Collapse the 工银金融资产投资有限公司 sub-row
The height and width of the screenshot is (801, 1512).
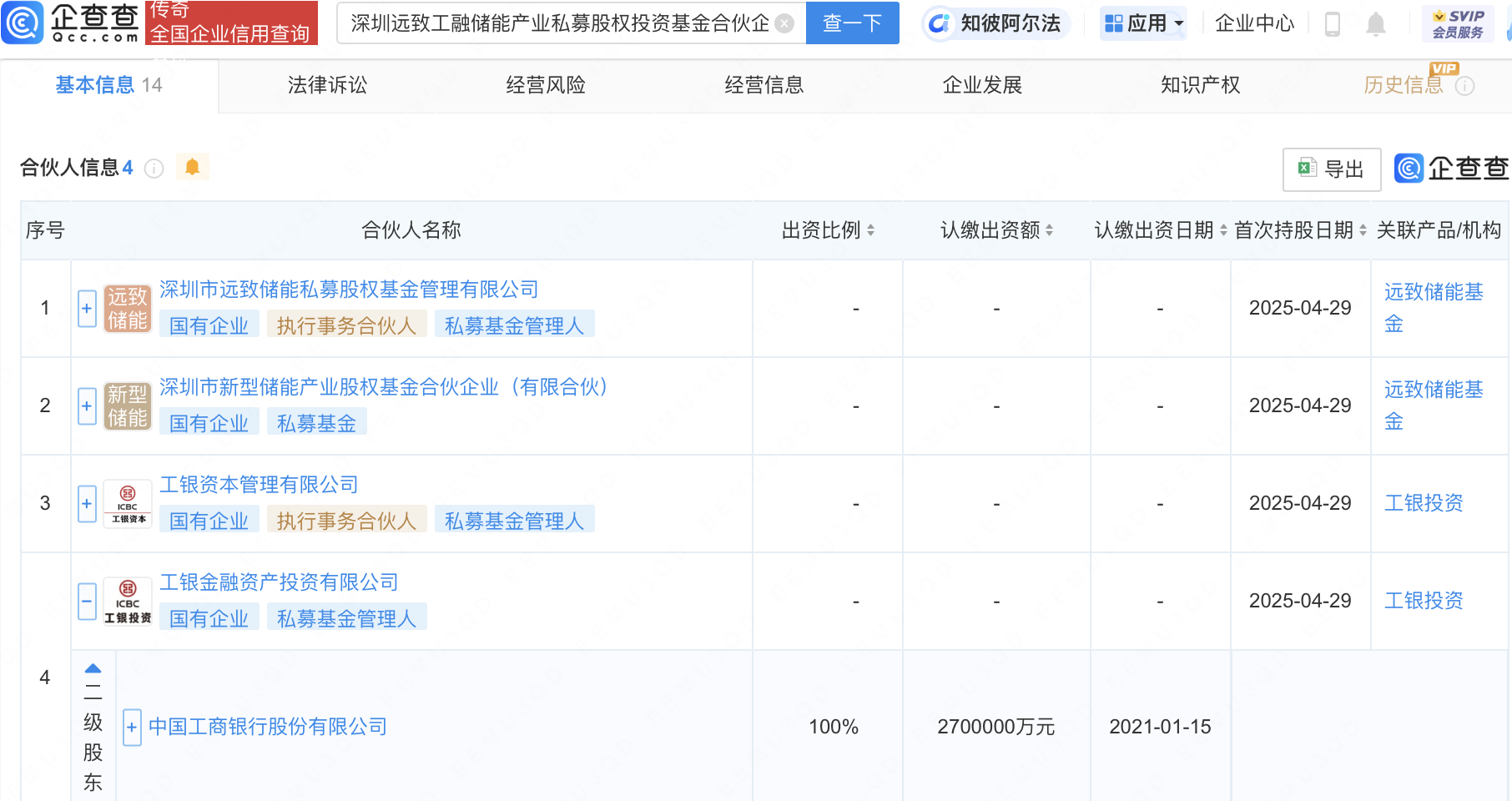click(x=87, y=601)
